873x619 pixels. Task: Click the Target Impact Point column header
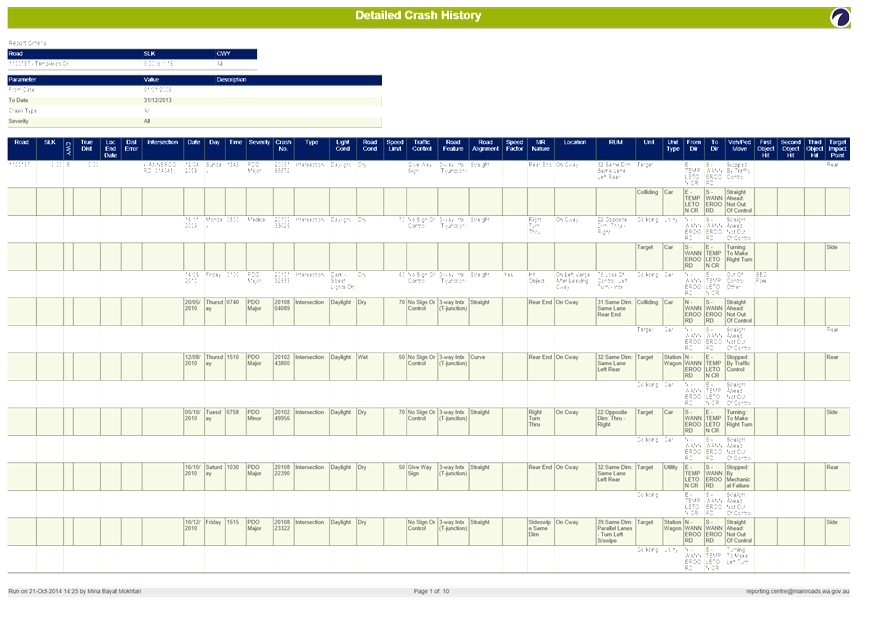tap(837, 149)
